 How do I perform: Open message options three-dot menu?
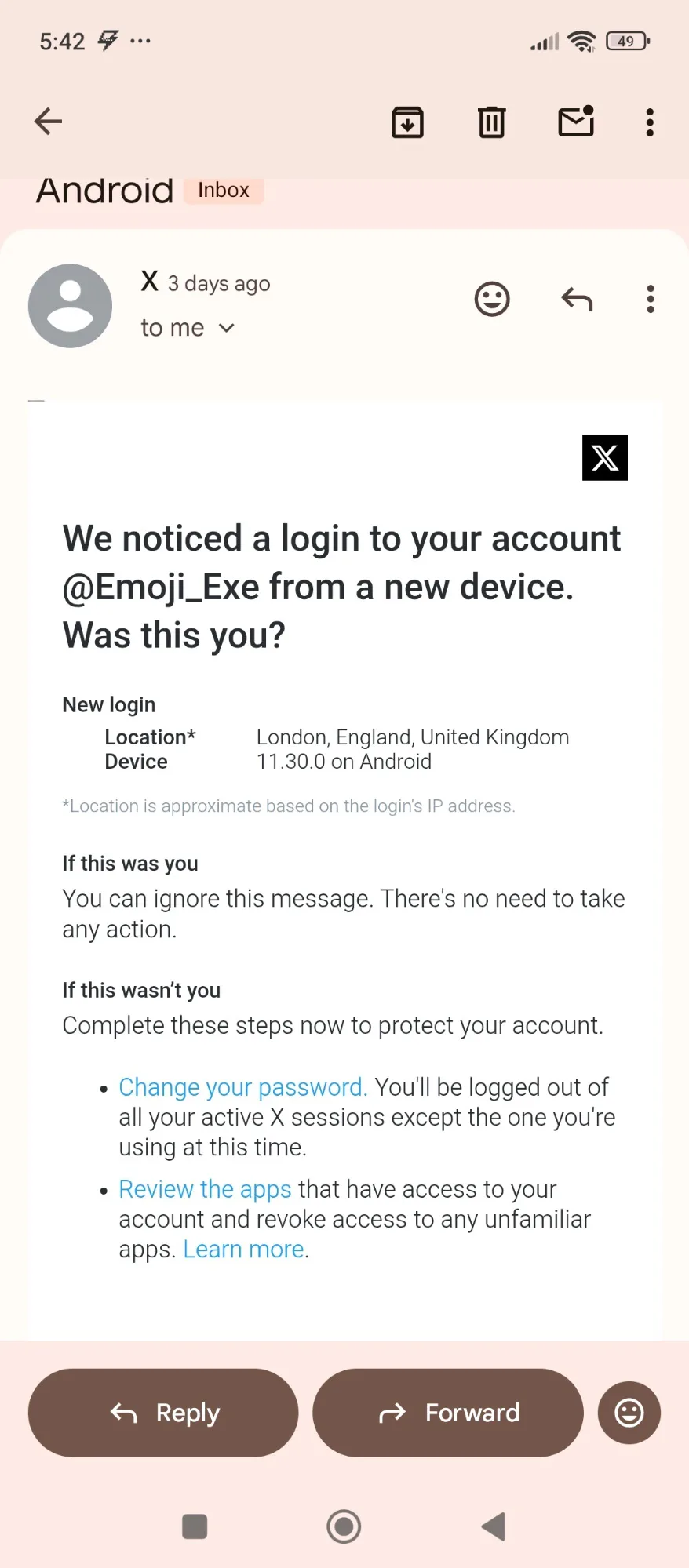pyautogui.click(x=650, y=299)
